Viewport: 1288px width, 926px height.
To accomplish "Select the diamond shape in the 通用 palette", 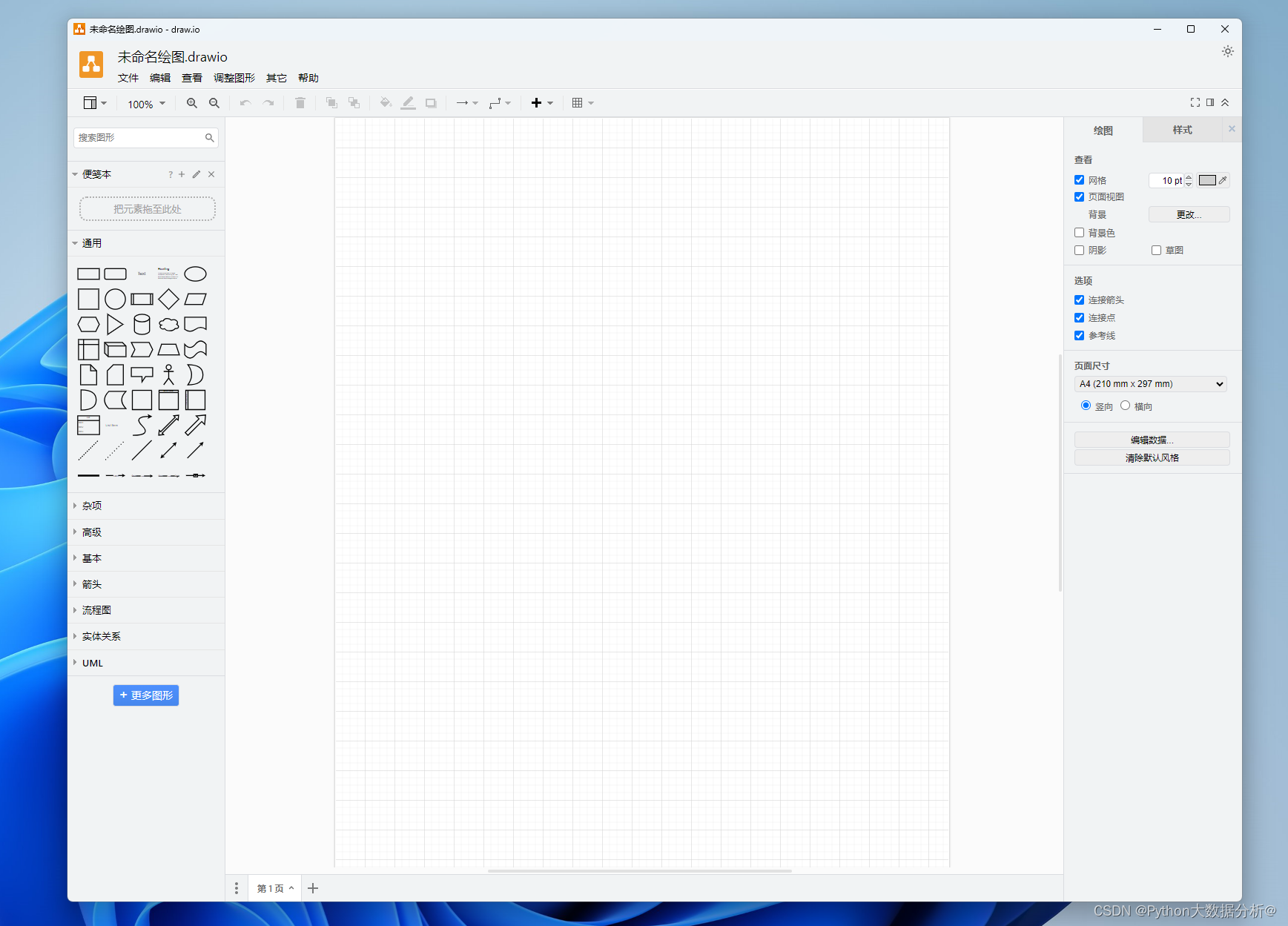I will click(168, 299).
